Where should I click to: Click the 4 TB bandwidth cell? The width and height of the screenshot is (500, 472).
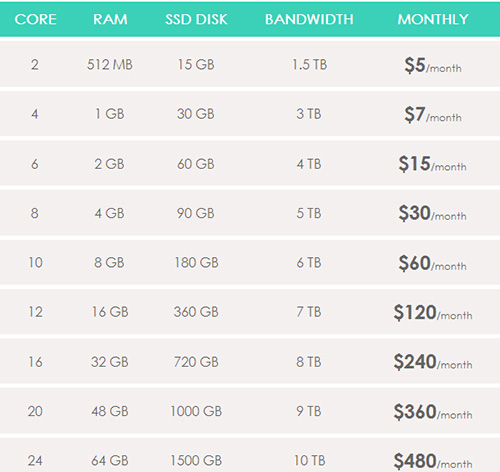(x=309, y=164)
